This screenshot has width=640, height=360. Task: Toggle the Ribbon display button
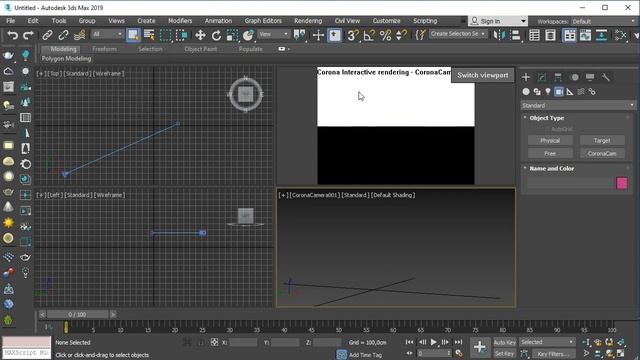[x=569, y=36]
